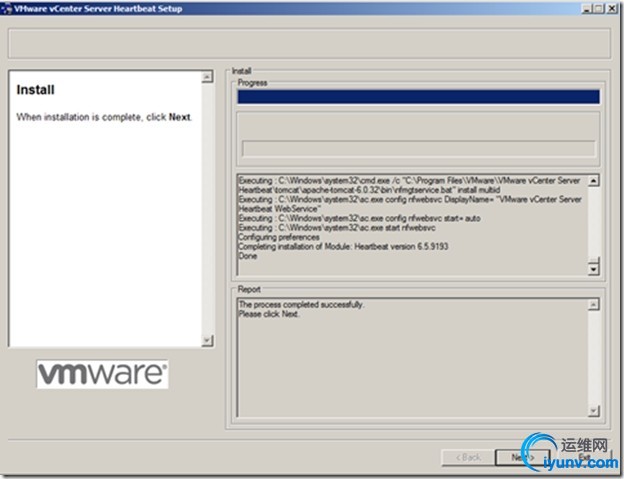Image resolution: width=624 pixels, height=479 pixels.
Task: Click the disabled Back button
Action: (x=468, y=458)
